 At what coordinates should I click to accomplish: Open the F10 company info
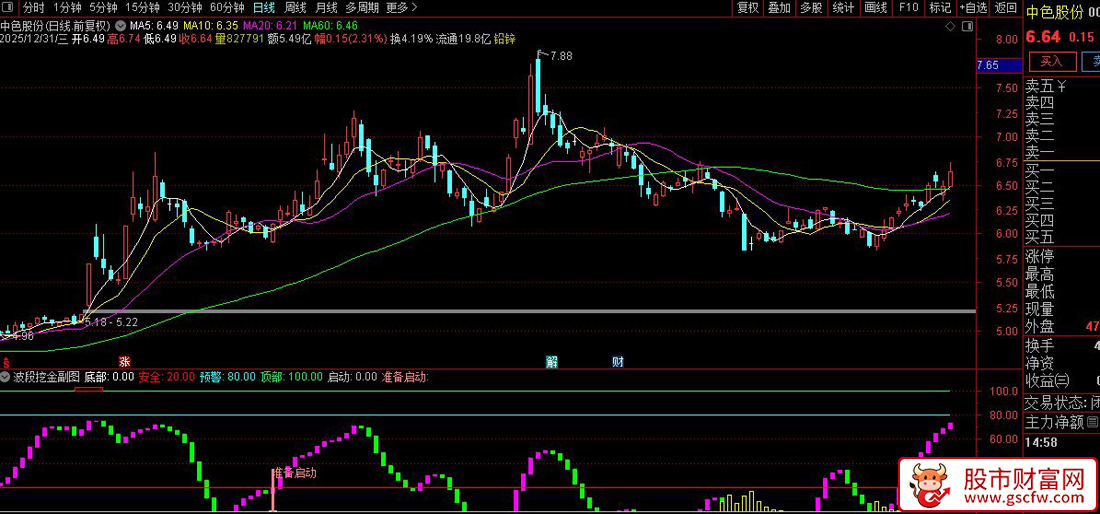(x=908, y=8)
